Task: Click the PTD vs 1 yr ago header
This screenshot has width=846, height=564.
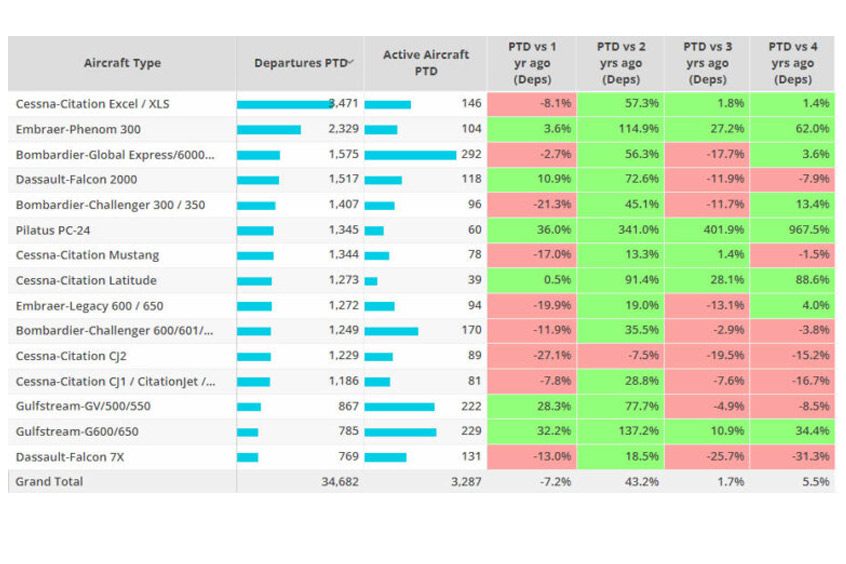Action: click(x=532, y=63)
